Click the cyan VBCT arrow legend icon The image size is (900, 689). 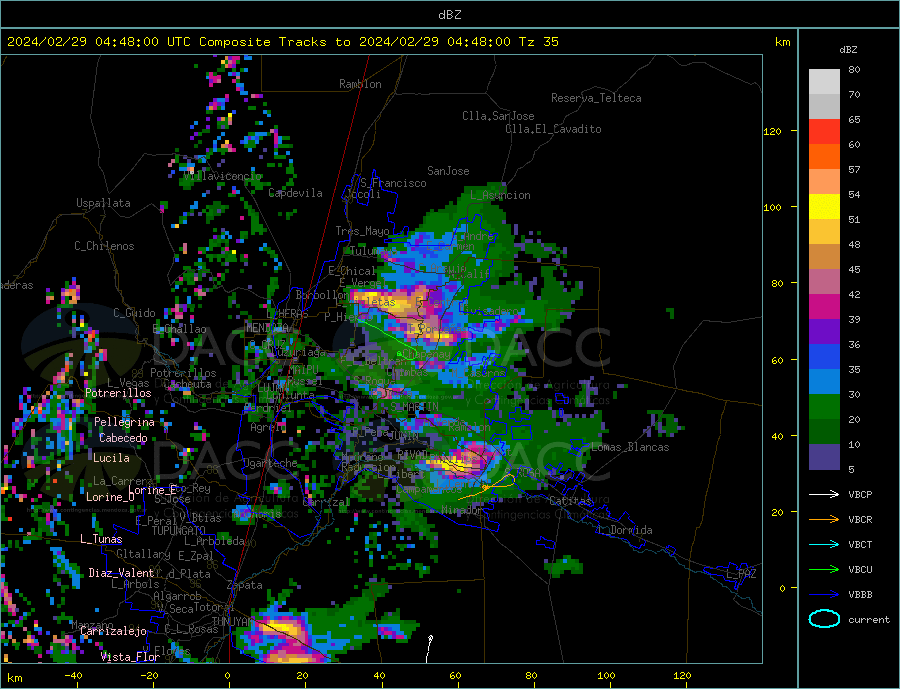click(824, 544)
